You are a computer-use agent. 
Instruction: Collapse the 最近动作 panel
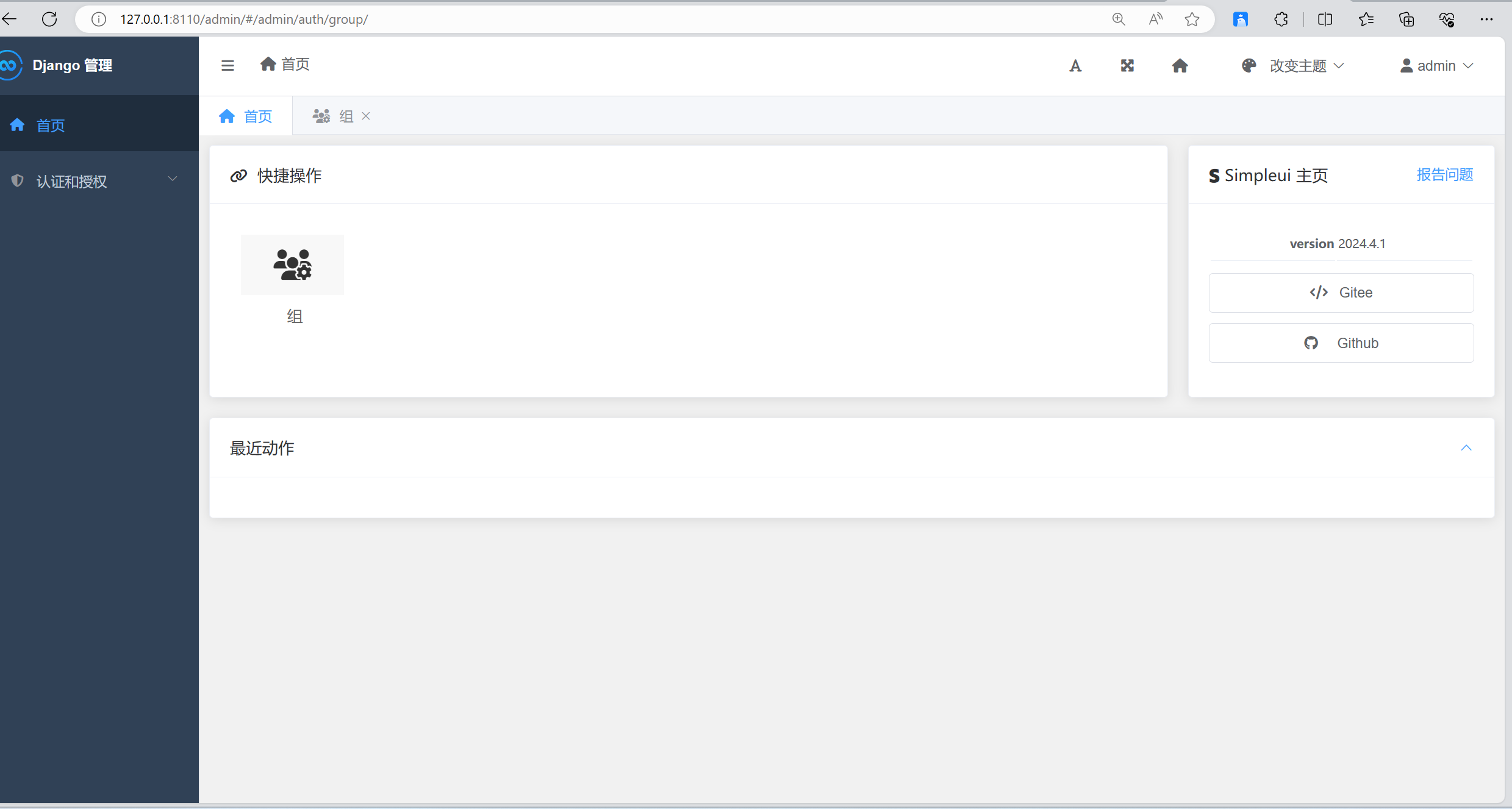click(x=1466, y=448)
